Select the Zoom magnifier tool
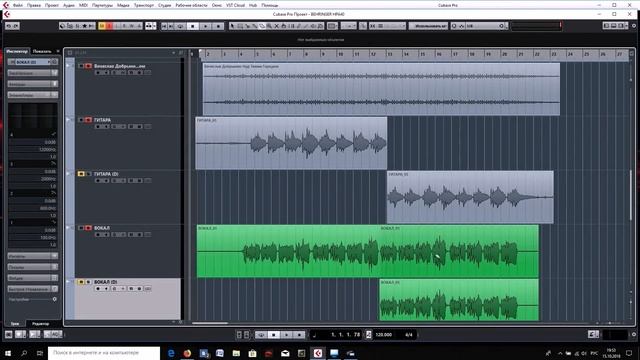The height and width of the screenshot is (360, 640). [269, 26]
